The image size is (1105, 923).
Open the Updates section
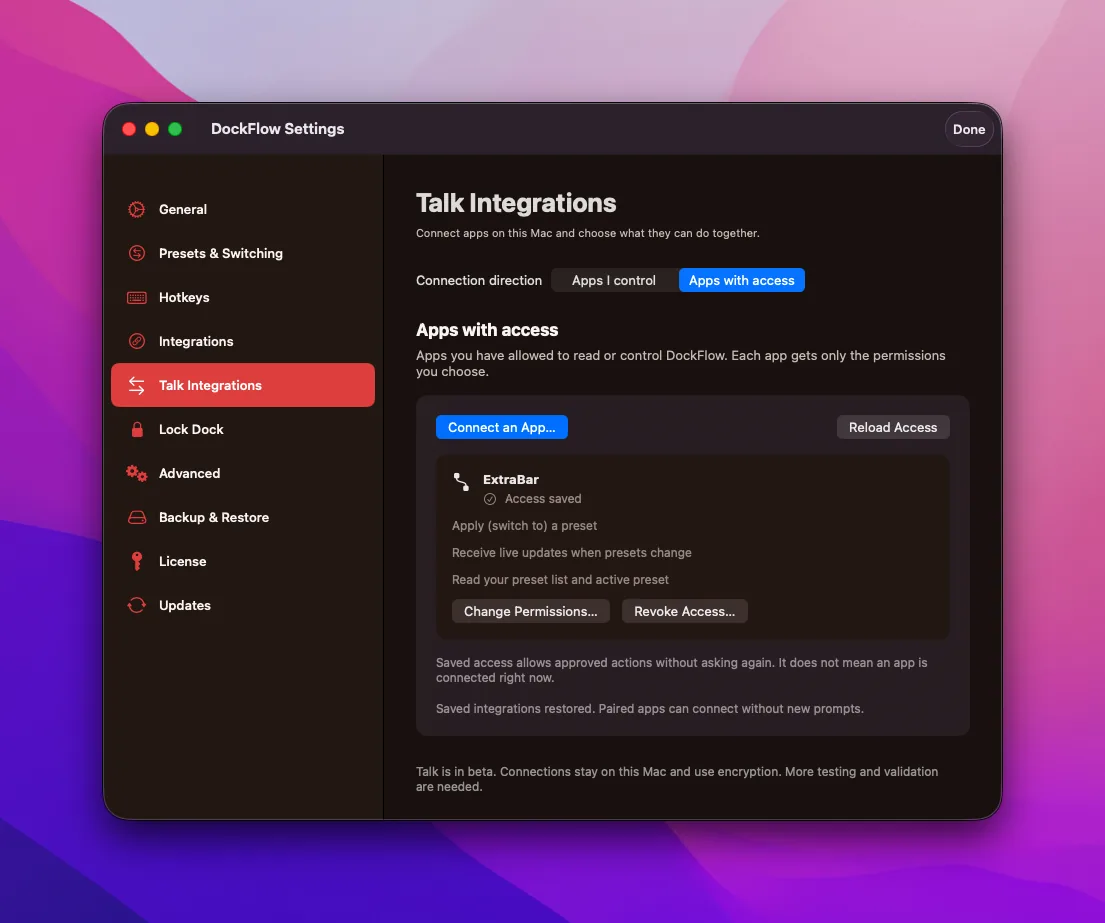242,605
